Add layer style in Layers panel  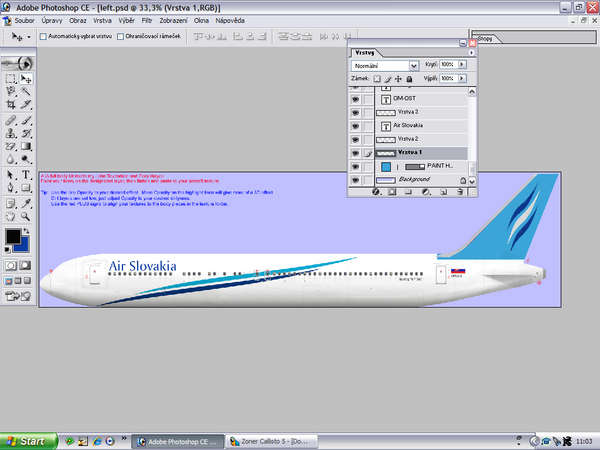pos(376,192)
